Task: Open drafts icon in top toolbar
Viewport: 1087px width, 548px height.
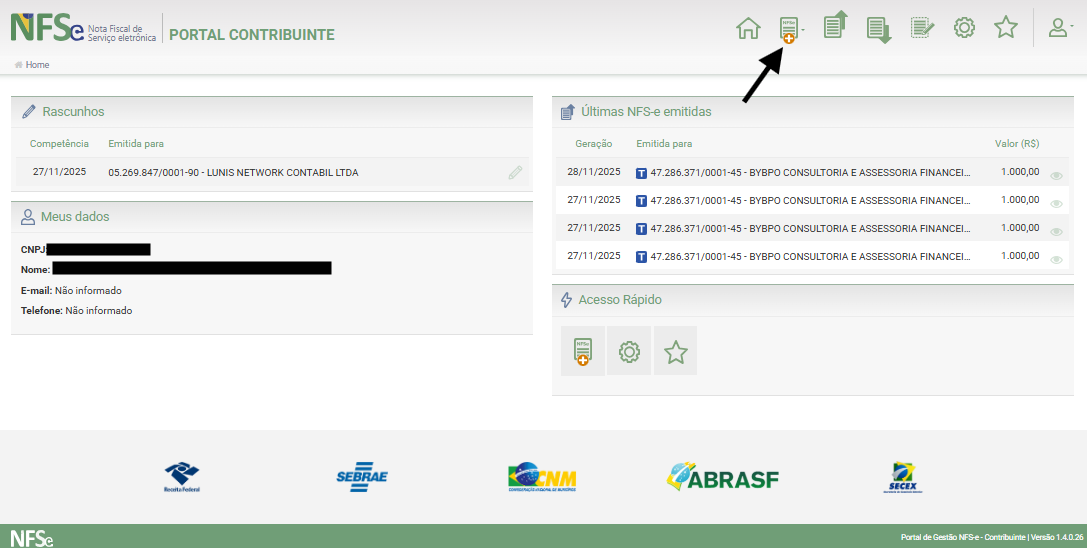Action: coord(922,28)
